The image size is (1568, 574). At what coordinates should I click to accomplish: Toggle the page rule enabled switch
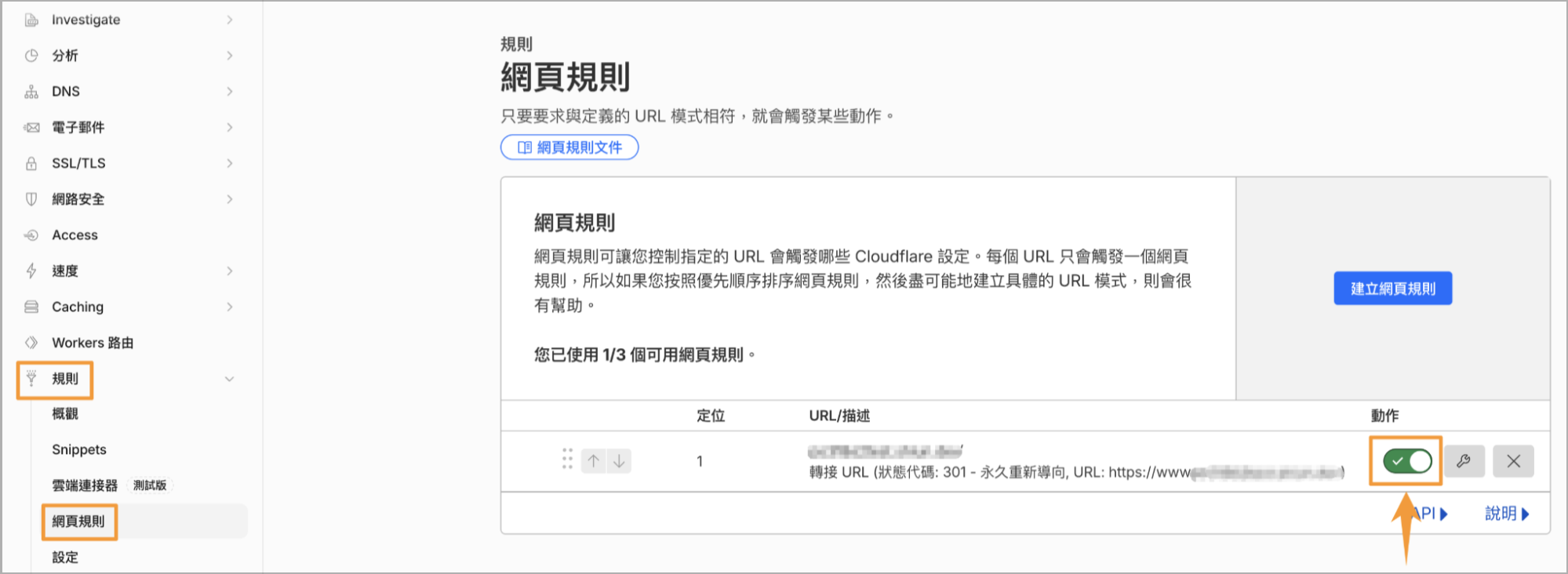tap(1408, 461)
